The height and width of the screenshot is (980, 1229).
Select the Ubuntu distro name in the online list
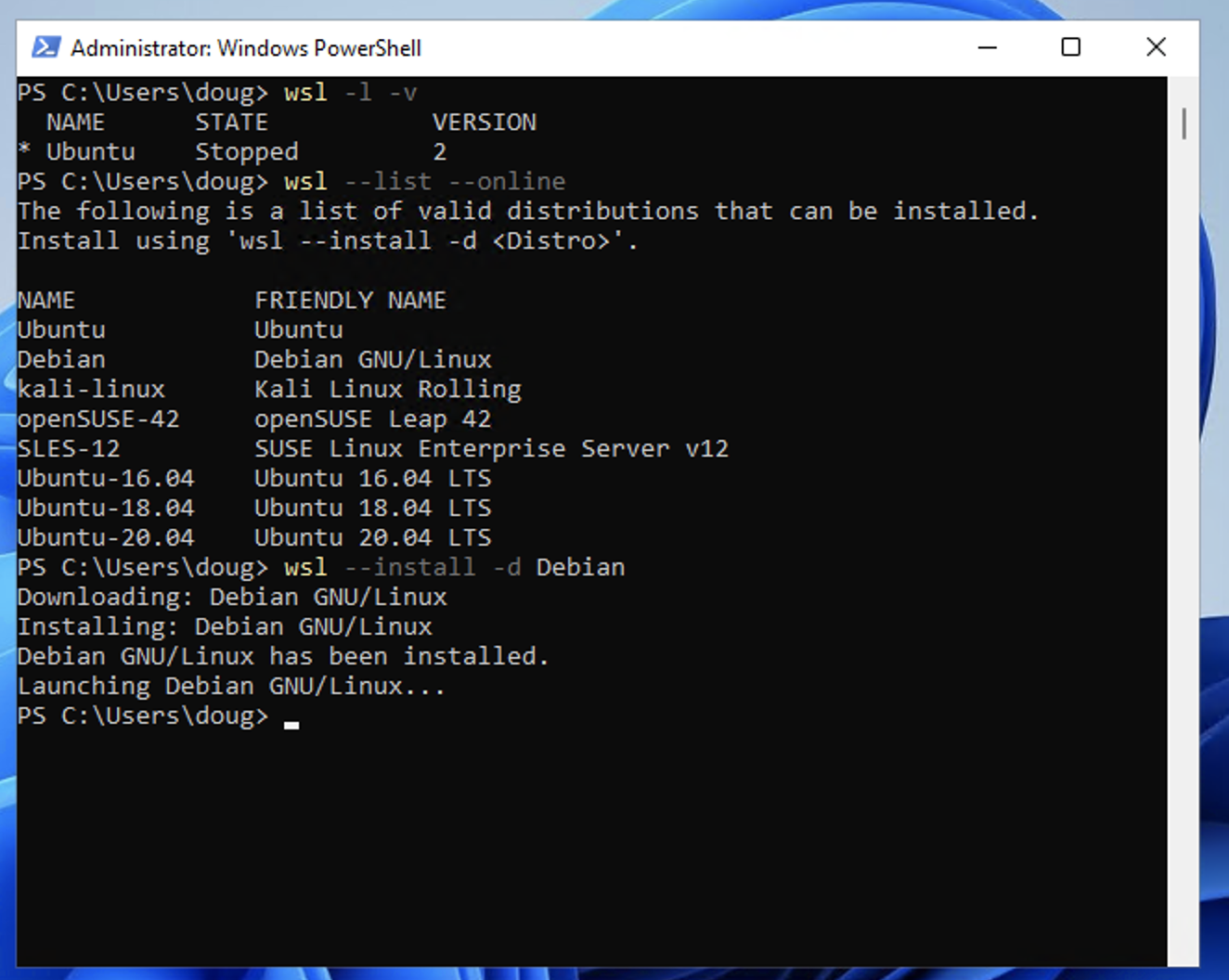61,329
